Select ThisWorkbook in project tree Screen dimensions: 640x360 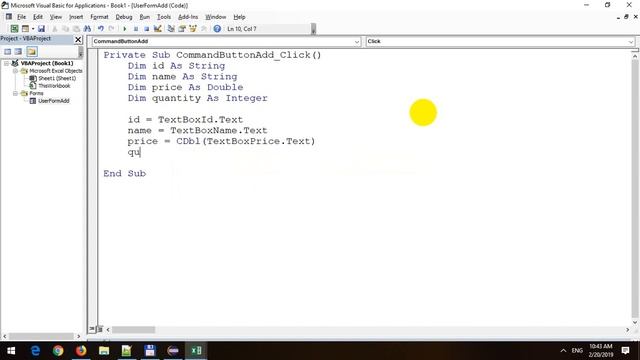tap(54, 86)
